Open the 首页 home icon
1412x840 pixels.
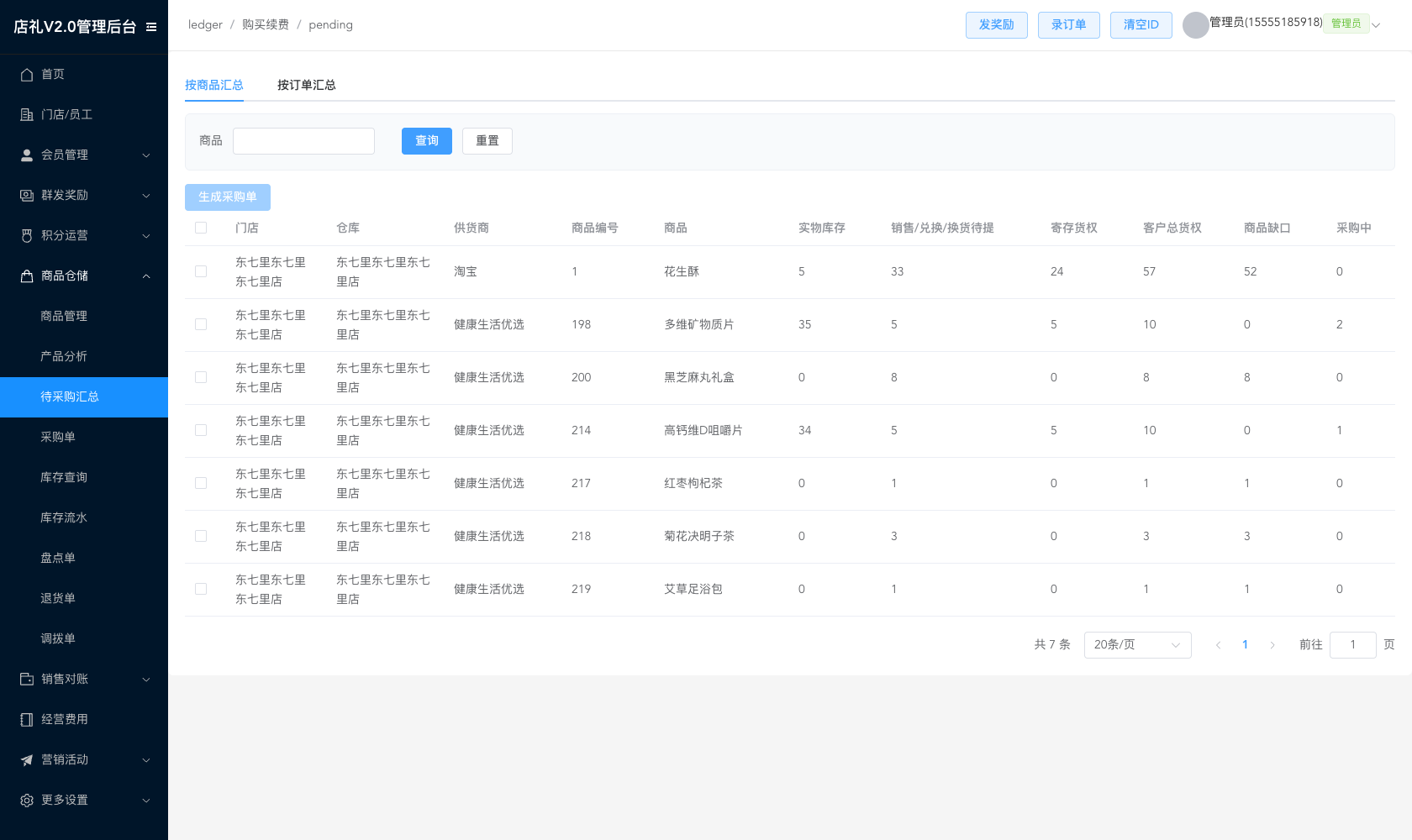[x=27, y=75]
